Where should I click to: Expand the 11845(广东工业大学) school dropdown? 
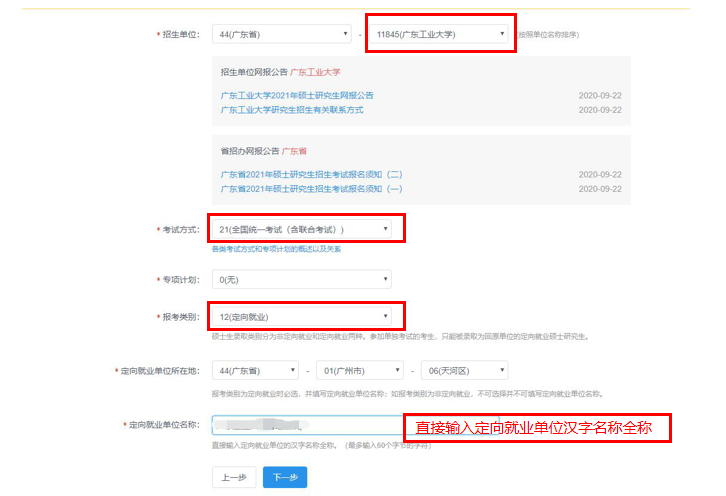[x=440, y=34]
